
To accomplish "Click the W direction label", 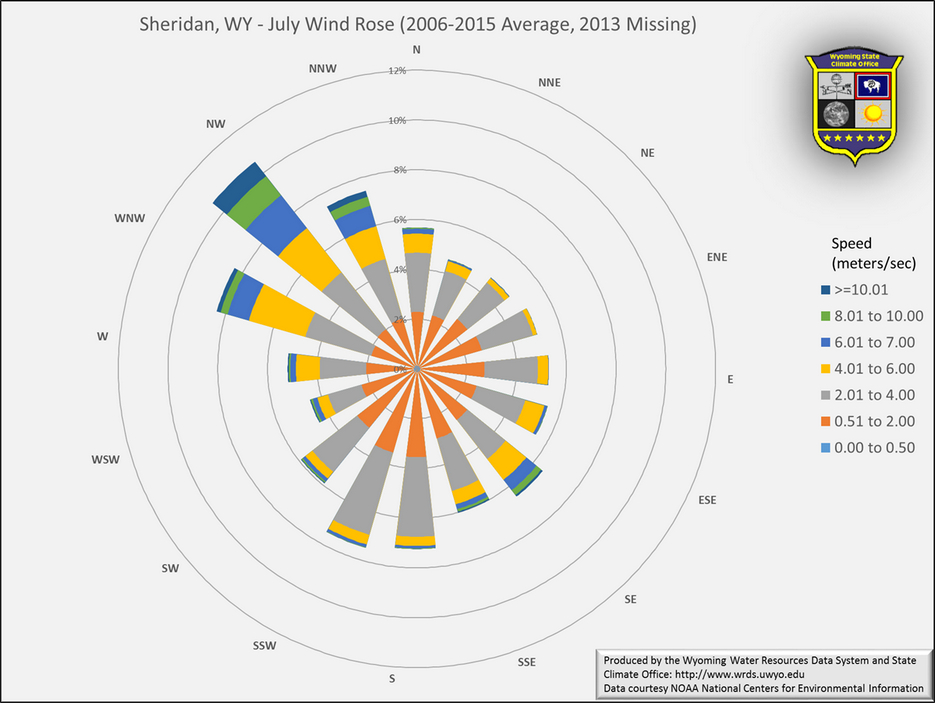I will pos(103,336).
